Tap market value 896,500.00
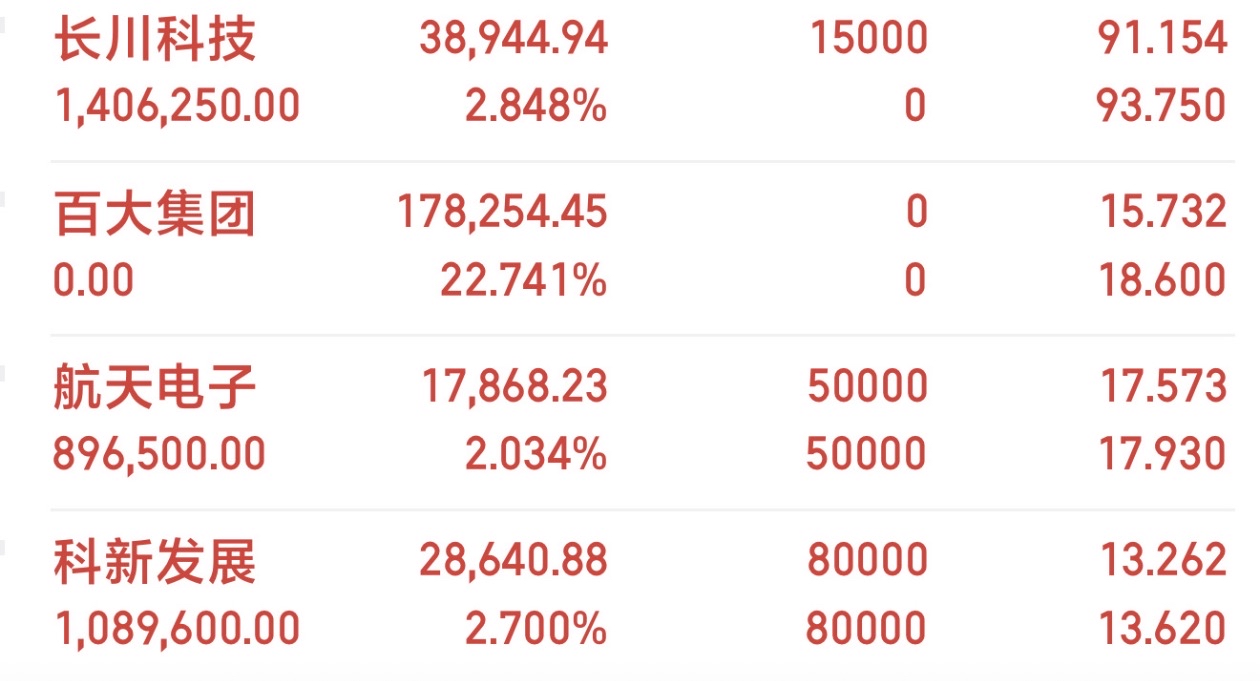 (160, 454)
